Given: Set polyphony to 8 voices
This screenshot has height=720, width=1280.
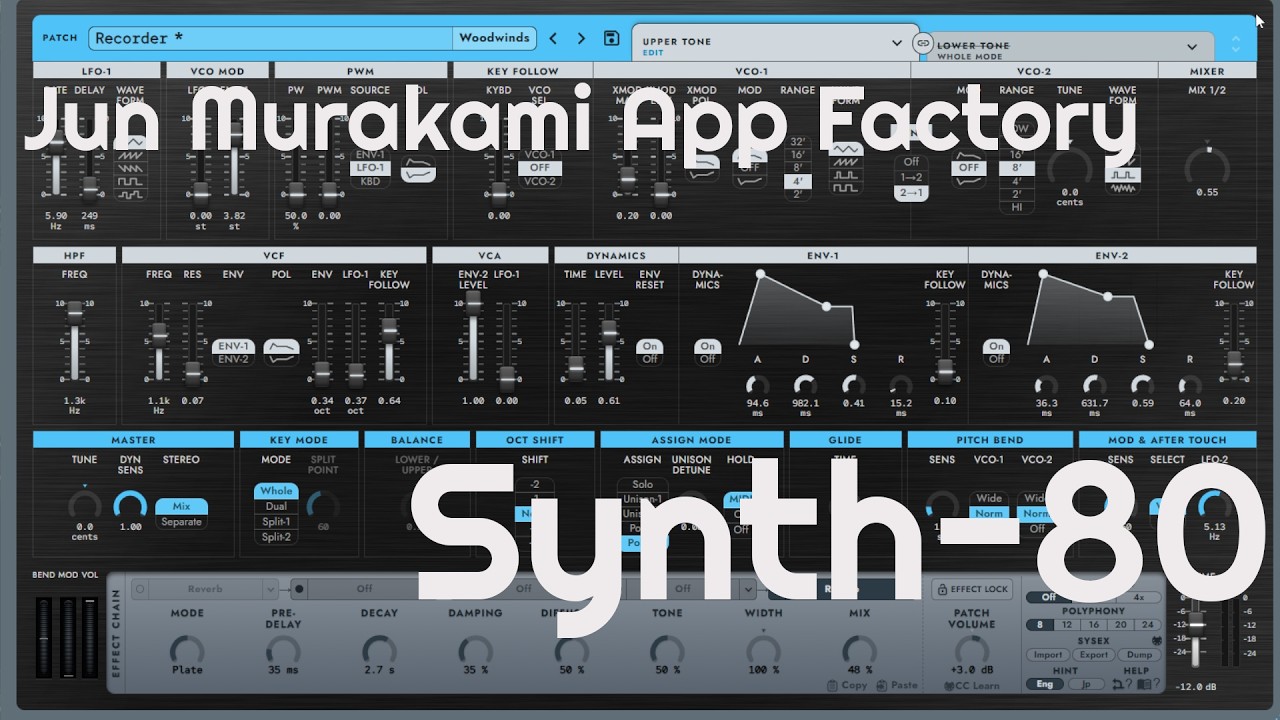Looking at the screenshot, I should [1039, 625].
